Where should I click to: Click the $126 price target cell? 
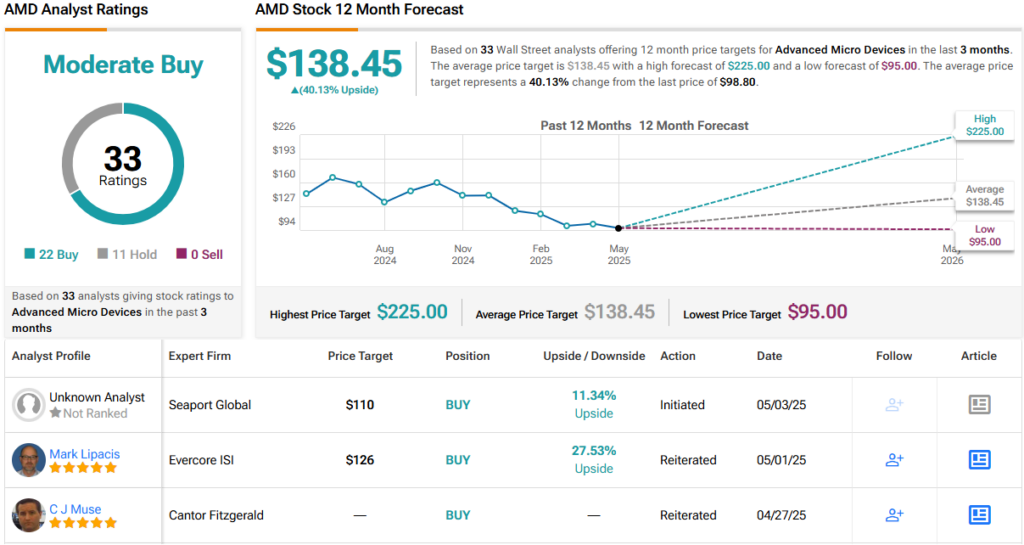[x=360, y=460]
